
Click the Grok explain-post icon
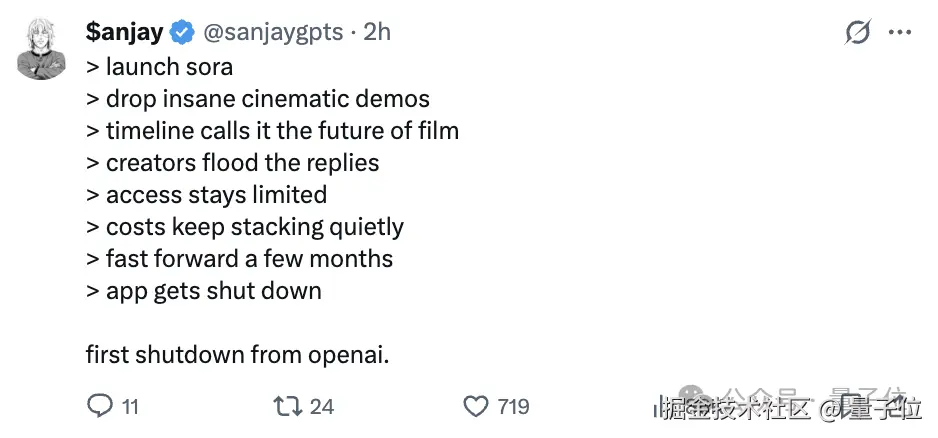pos(858,33)
